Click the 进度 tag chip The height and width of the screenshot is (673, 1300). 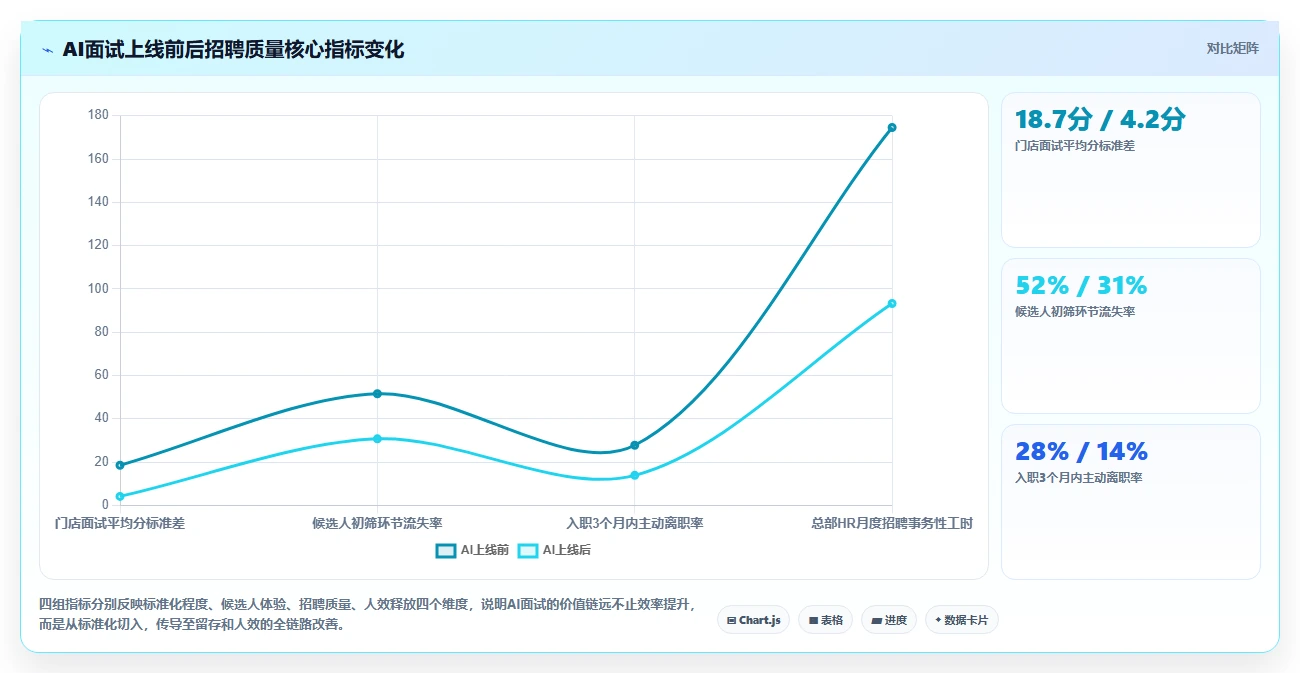point(889,620)
